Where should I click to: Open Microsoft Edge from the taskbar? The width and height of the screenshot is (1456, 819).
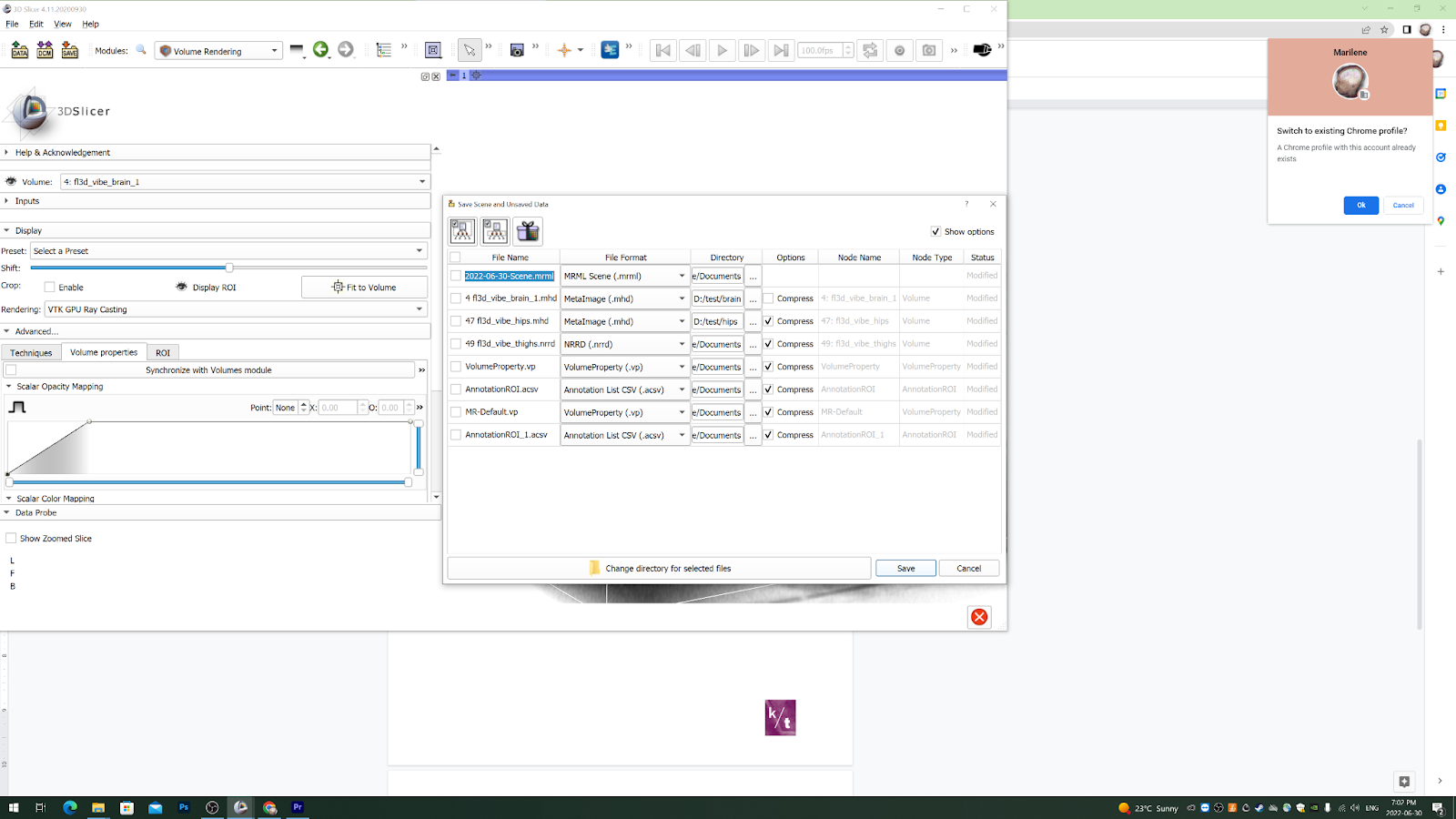(70, 807)
